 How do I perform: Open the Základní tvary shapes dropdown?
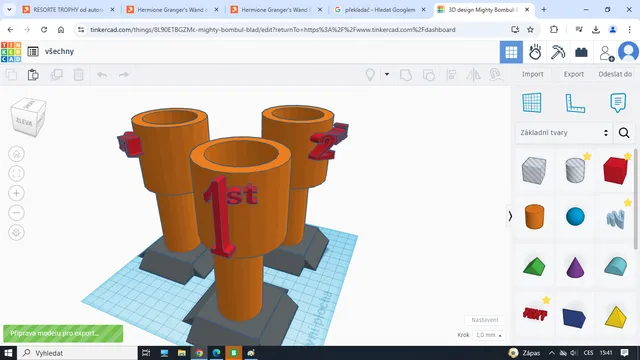click(x=564, y=133)
